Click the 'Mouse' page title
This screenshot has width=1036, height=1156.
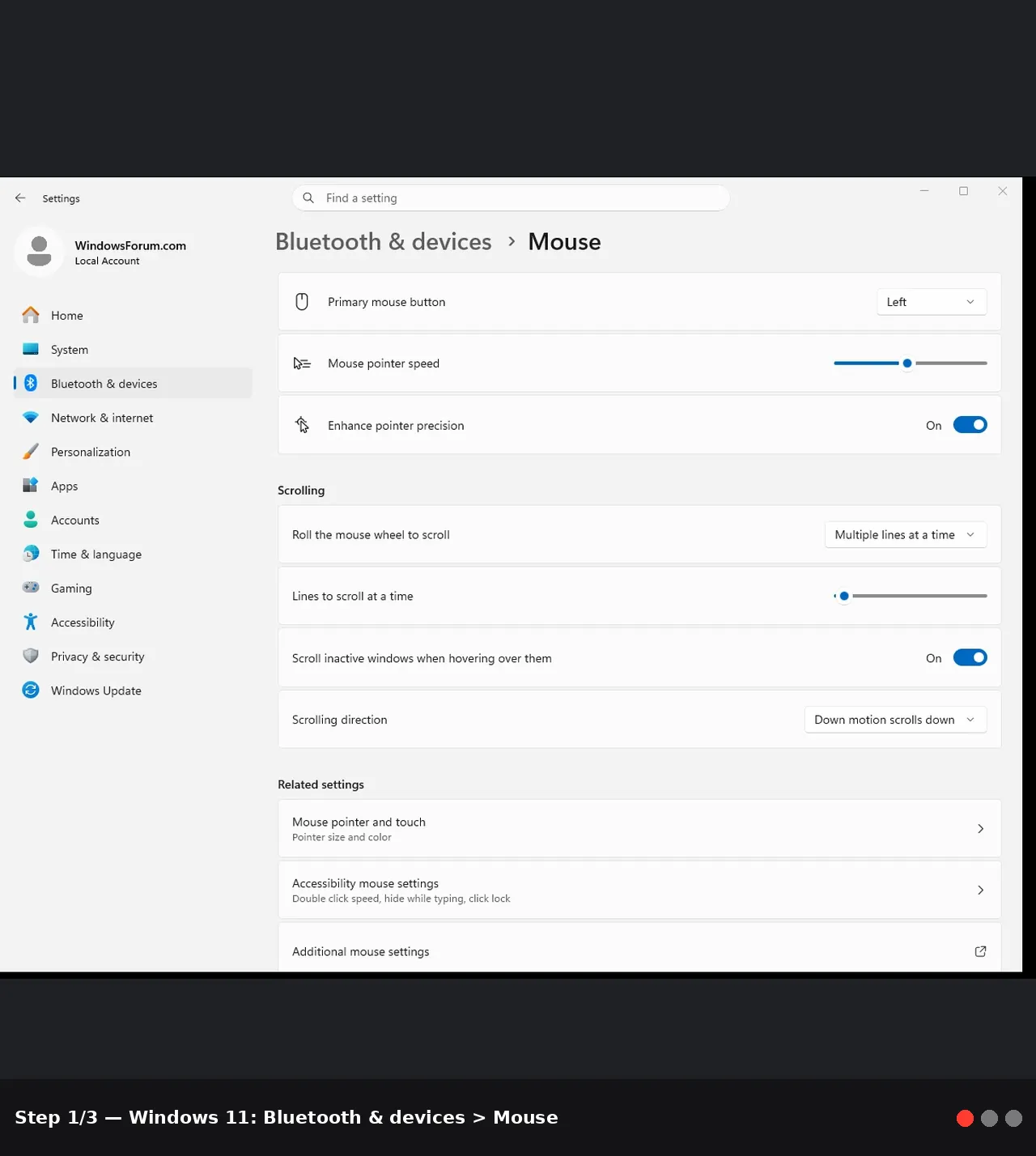point(564,241)
